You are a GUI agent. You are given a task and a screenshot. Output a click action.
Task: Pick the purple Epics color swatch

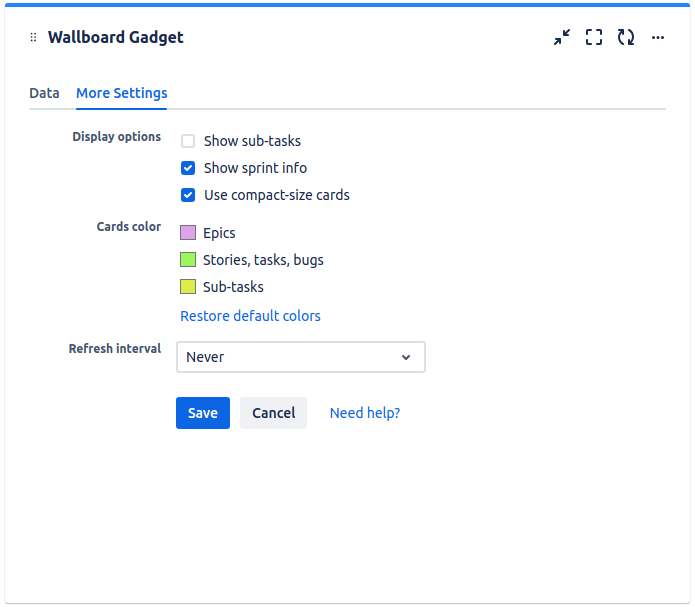tap(188, 233)
